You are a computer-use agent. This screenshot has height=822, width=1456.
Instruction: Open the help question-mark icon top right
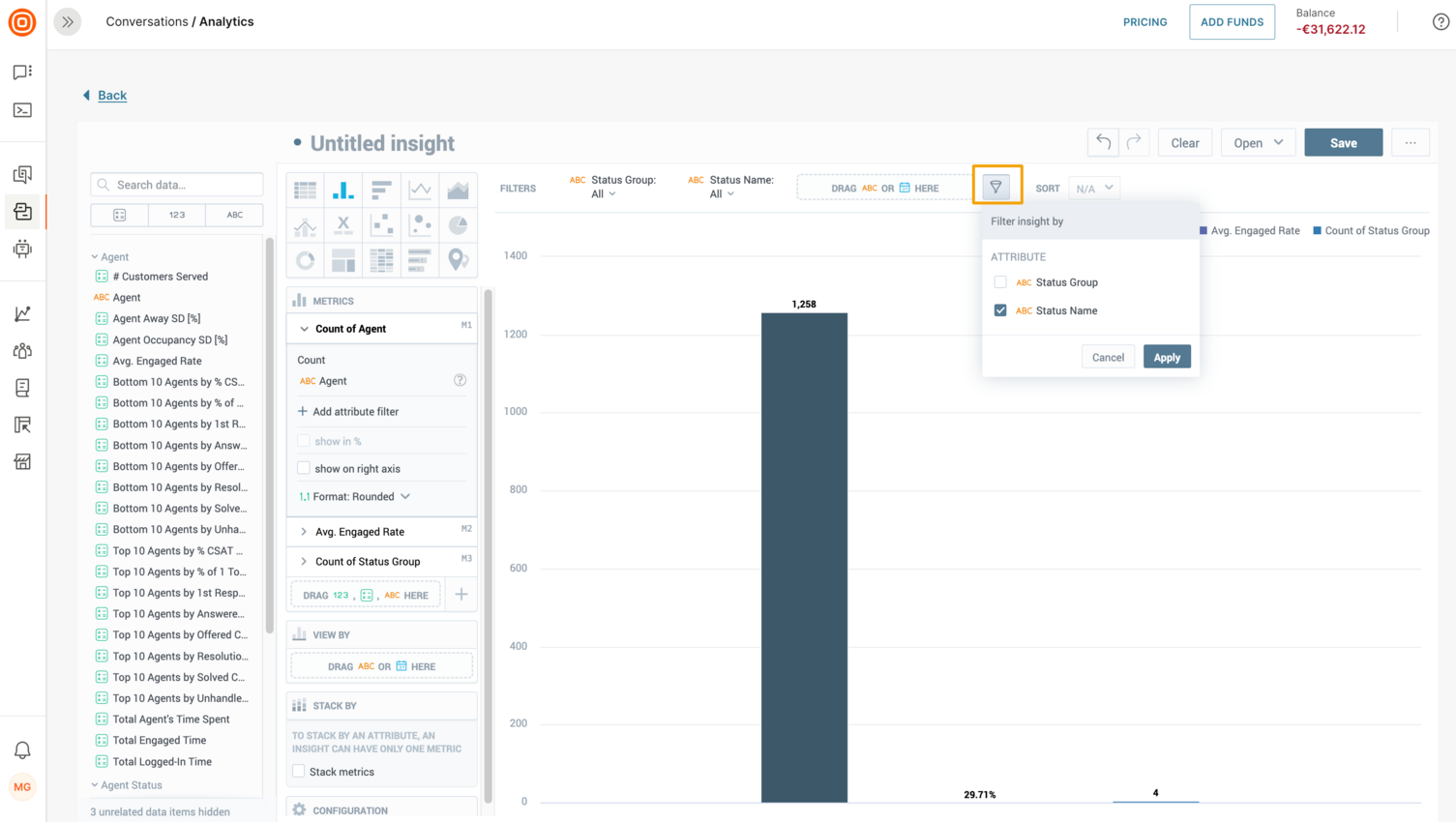coord(1441,21)
